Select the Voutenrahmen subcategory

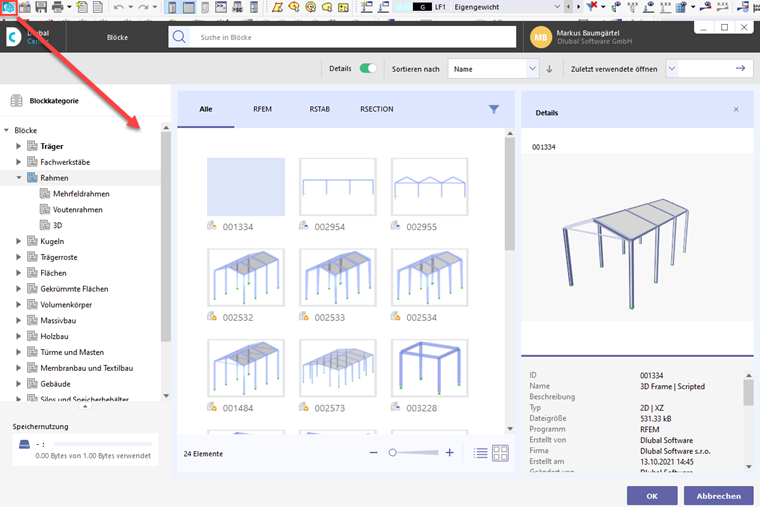click(78, 209)
